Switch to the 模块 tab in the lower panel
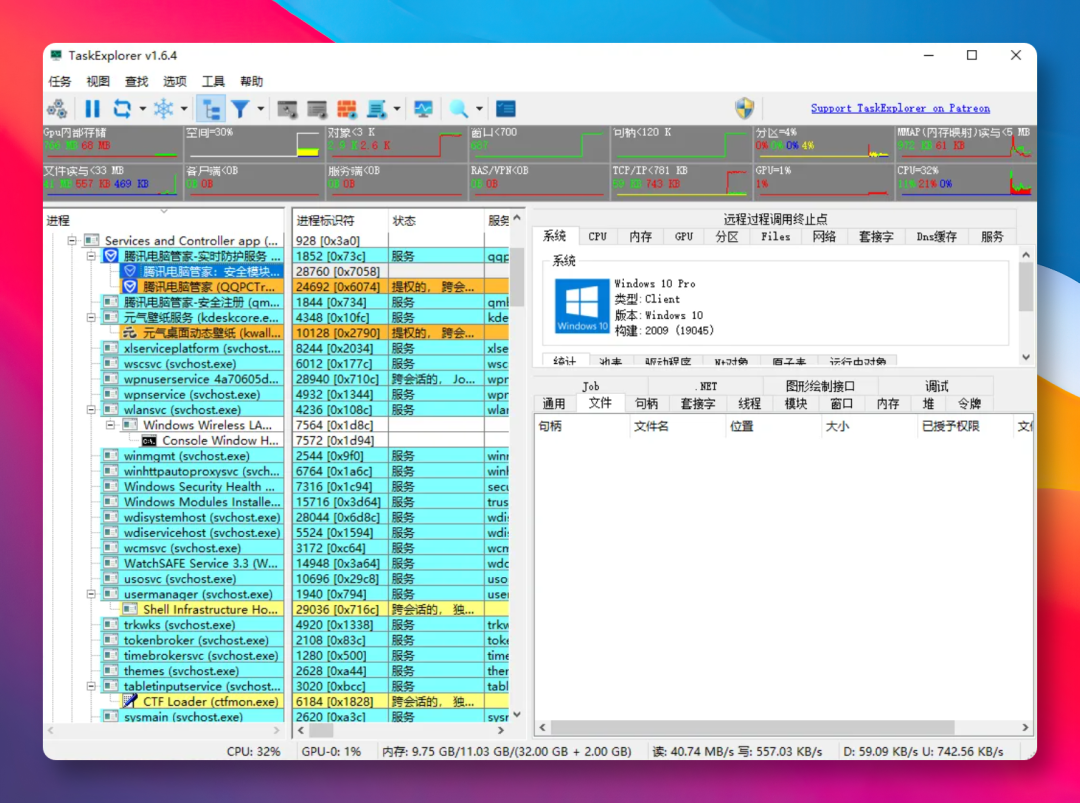The width and height of the screenshot is (1080, 803). [793, 403]
